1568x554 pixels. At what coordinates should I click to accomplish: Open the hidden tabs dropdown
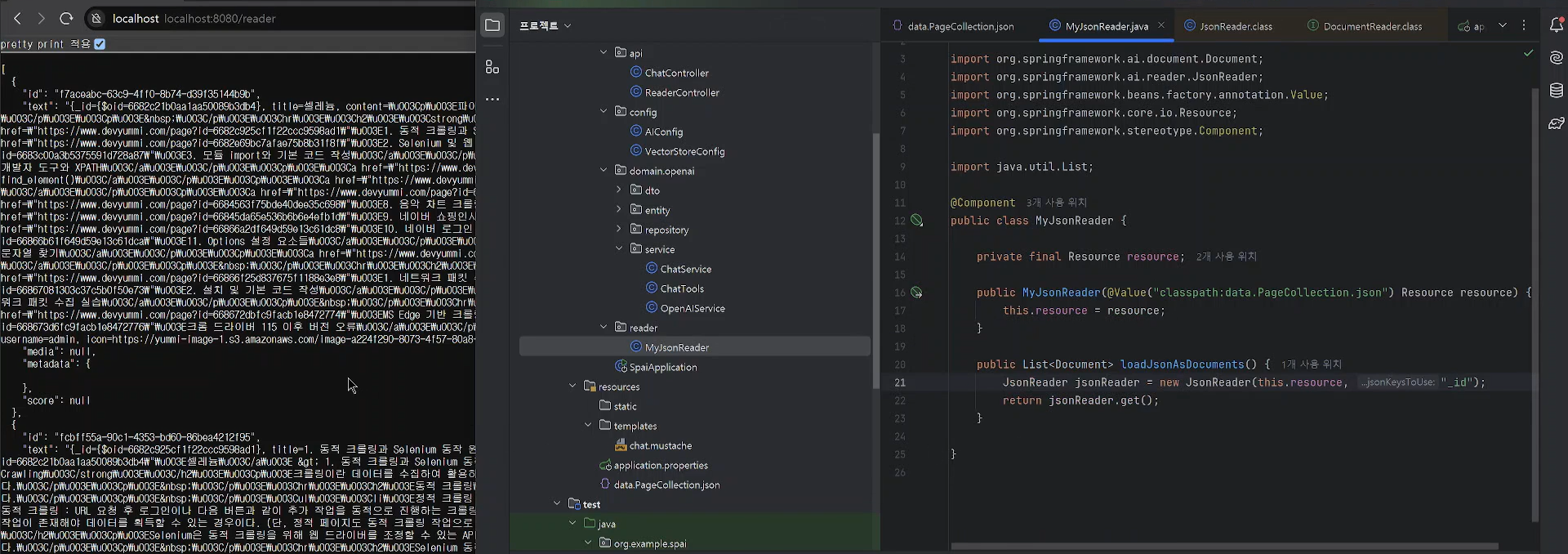tap(1503, 25)
